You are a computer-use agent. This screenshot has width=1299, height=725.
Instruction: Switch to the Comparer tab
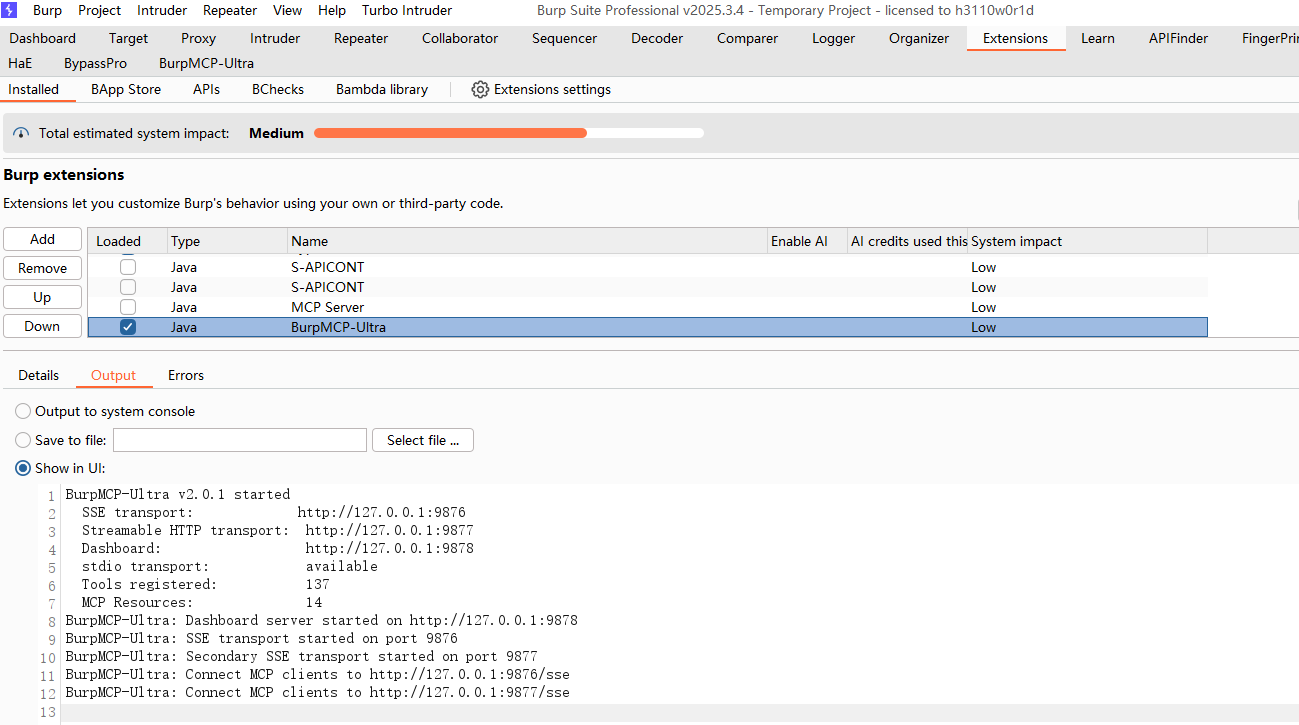[747, 38]
